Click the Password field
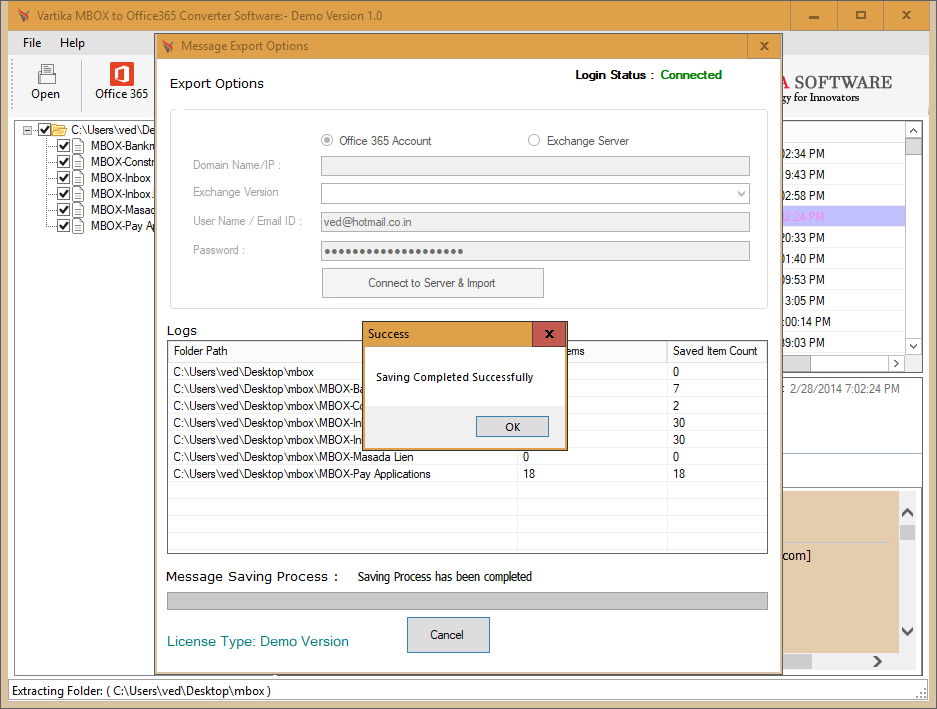The image size is (937, 709). pyautogui.click(x=535, y=251)
